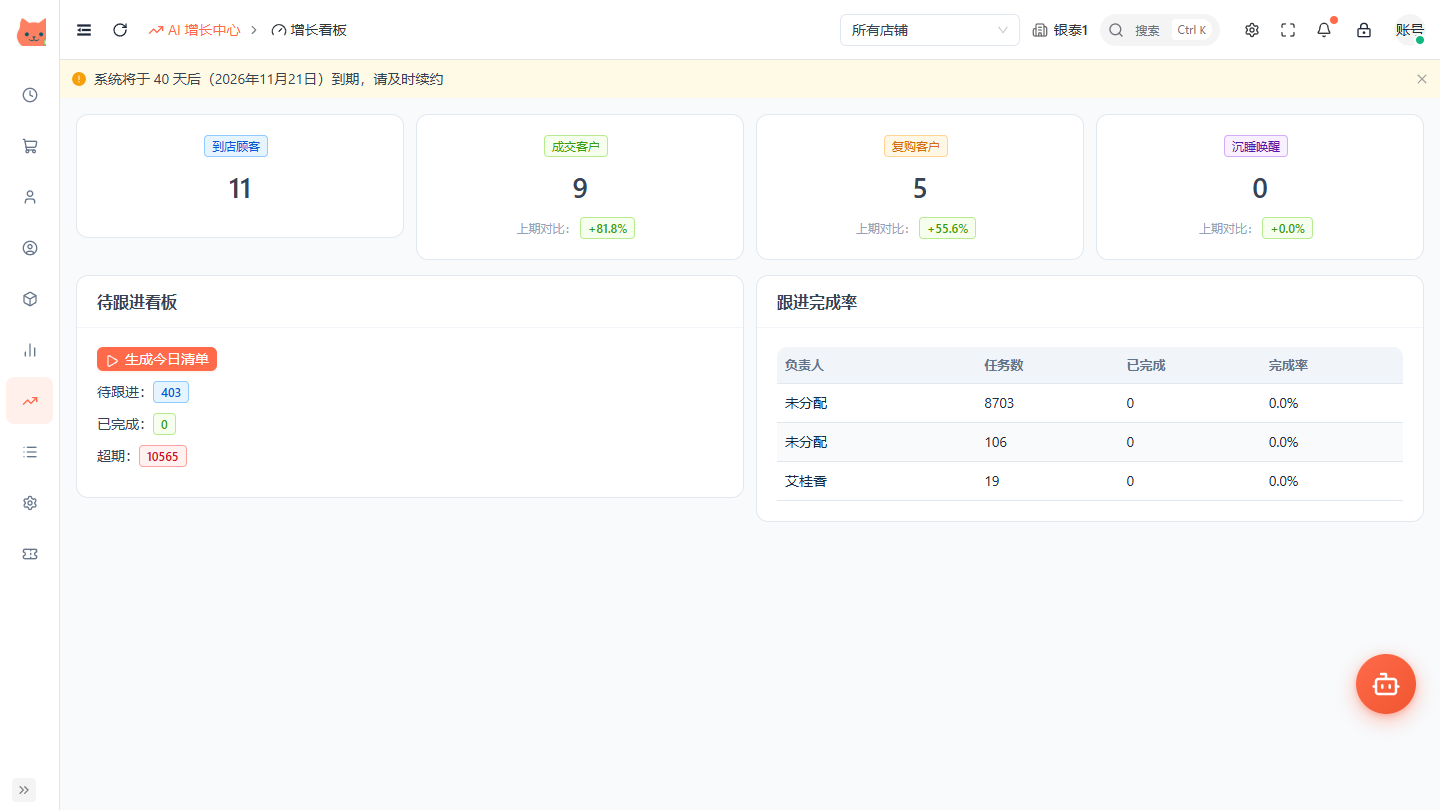Toggle the sidebar menu collapse icon
The height and width of the screenshot is (810, 1440).
coord(84,30)
